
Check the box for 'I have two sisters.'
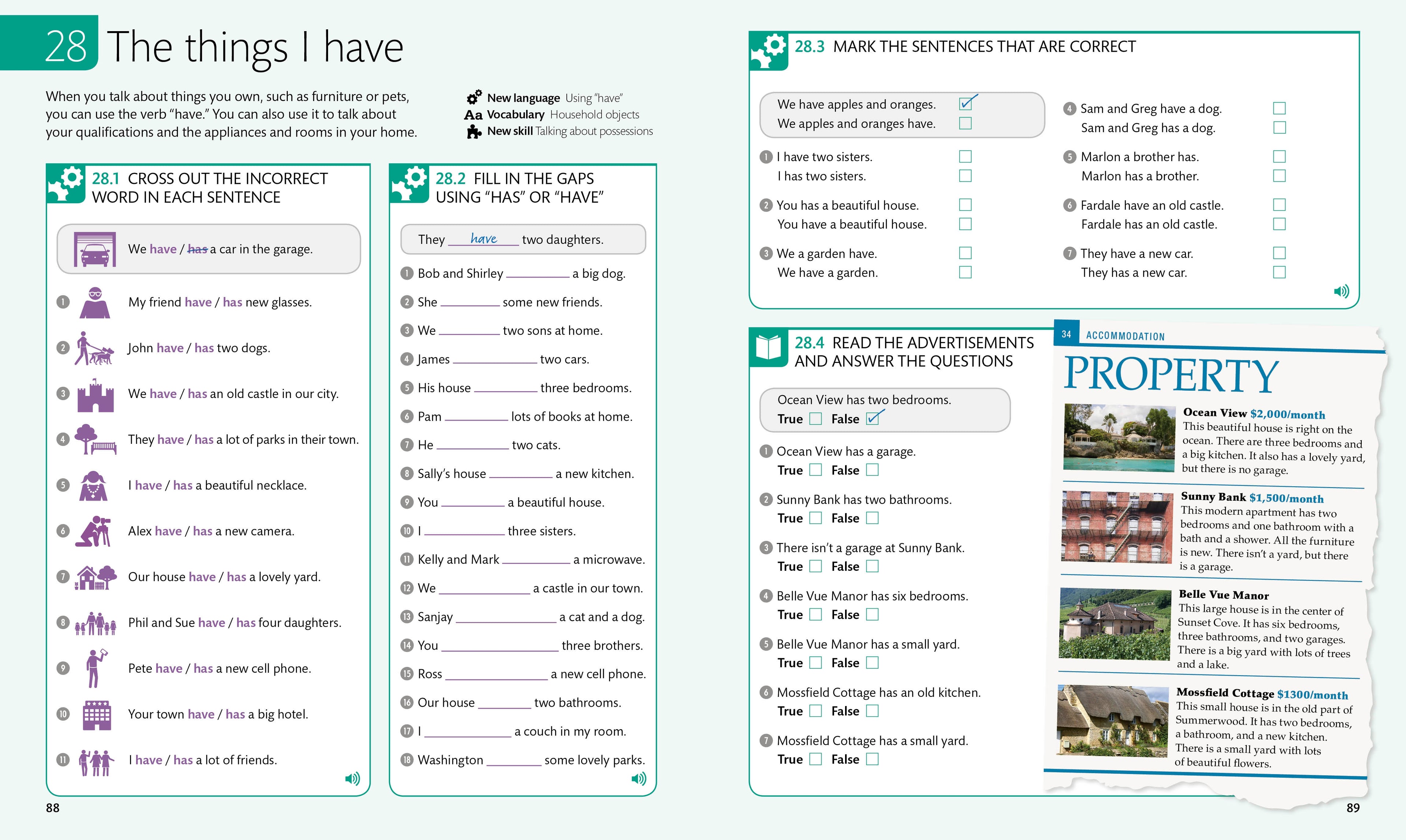(965, 156)
